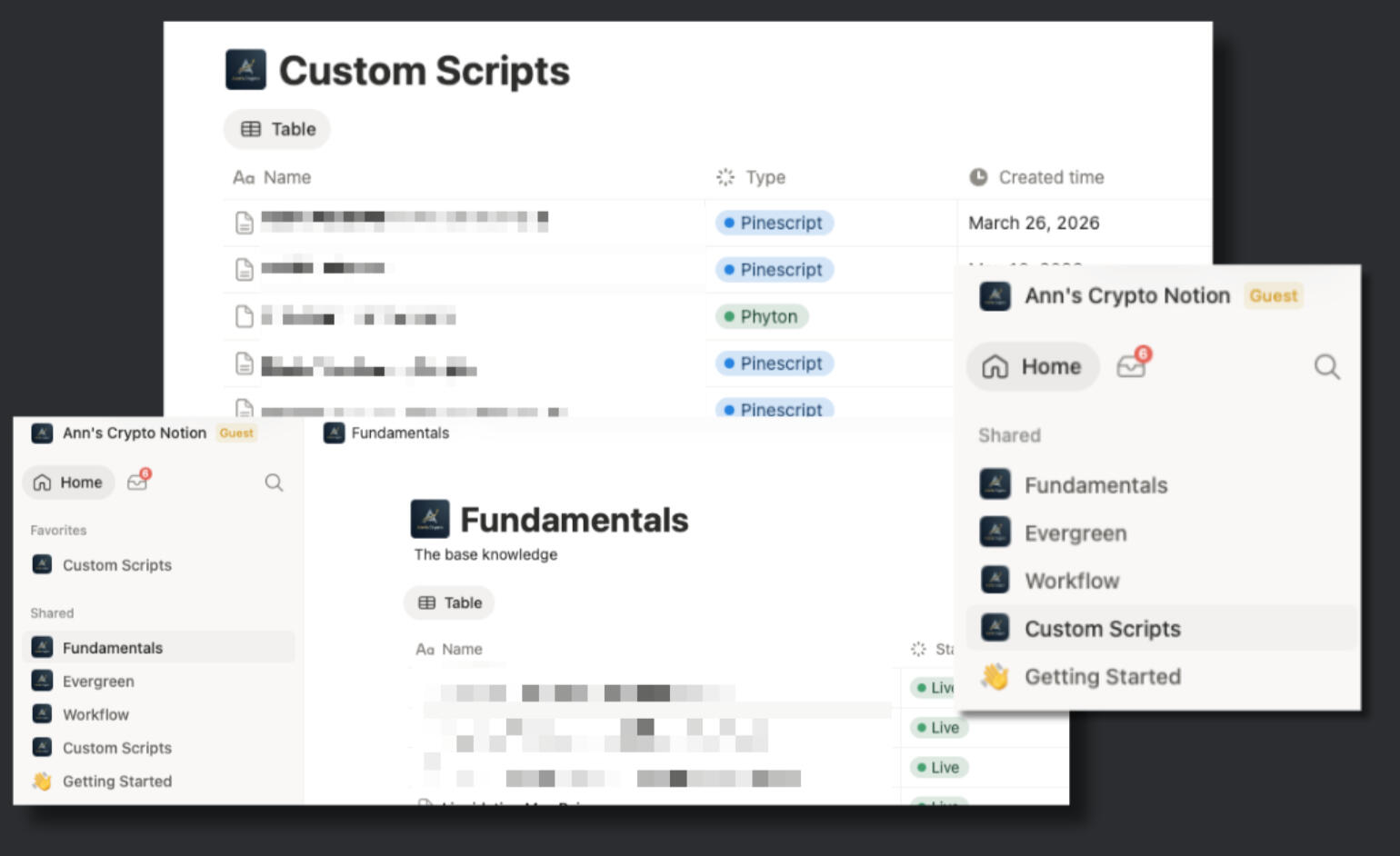The image size is (1400, 856).
Task: Click the March 26, 2026 created time cell
Action: pos(1034,223)
